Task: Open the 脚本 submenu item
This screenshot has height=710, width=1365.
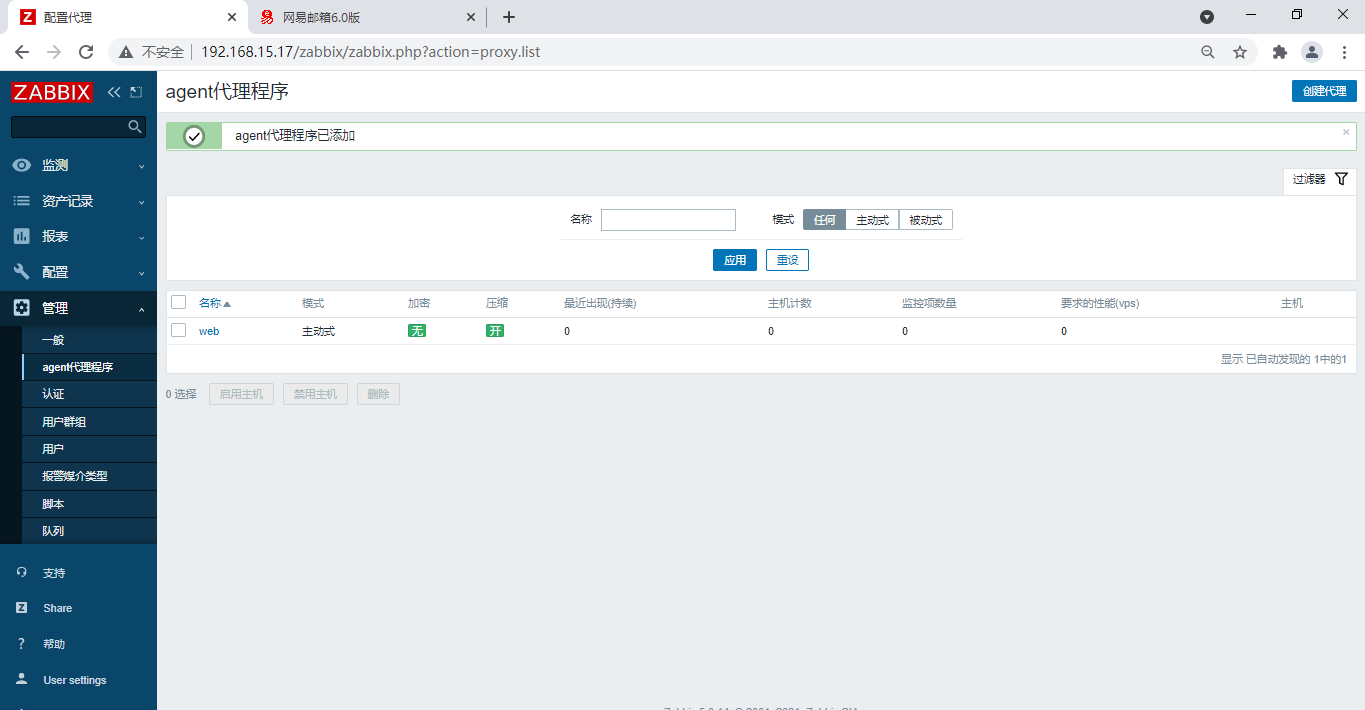Action: [89, 504]
